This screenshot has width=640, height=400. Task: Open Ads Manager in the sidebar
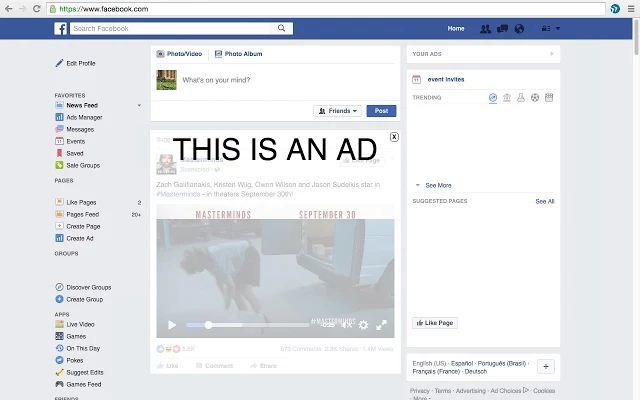[84, 117]
